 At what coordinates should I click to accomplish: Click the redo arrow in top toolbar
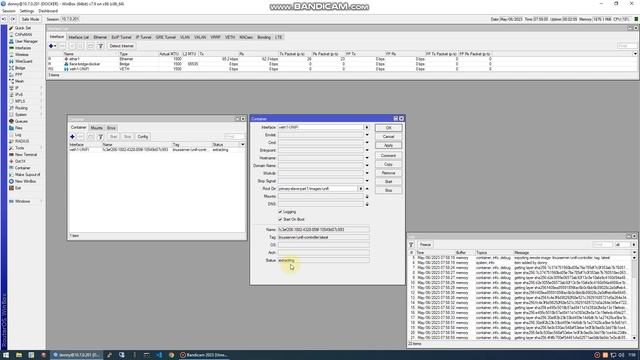[13, 19]
